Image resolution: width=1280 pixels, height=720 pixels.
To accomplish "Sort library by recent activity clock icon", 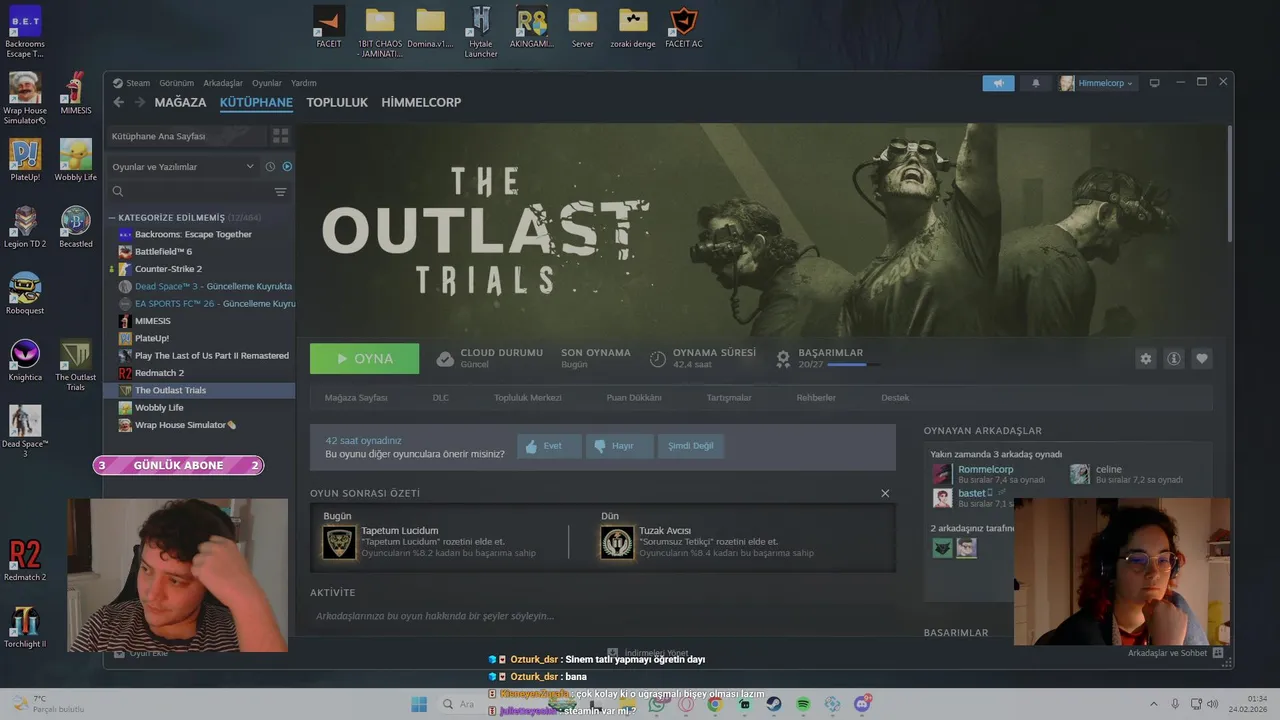I will tap(270, 167).
